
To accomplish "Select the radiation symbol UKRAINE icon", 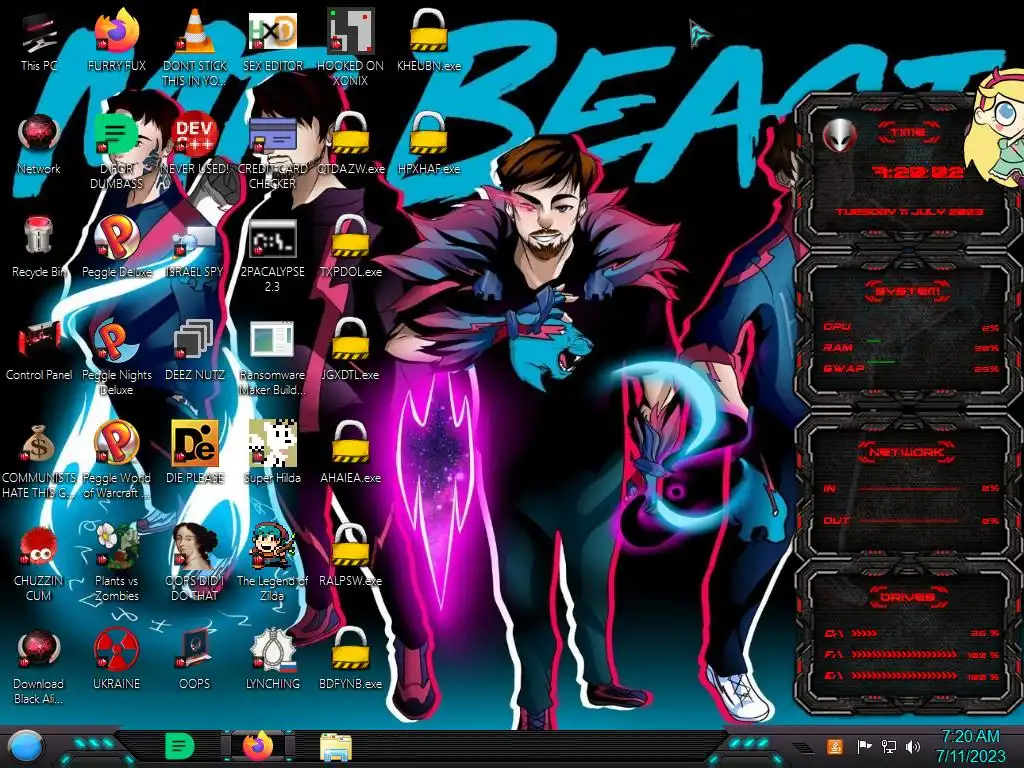I will tap(116, 660).
